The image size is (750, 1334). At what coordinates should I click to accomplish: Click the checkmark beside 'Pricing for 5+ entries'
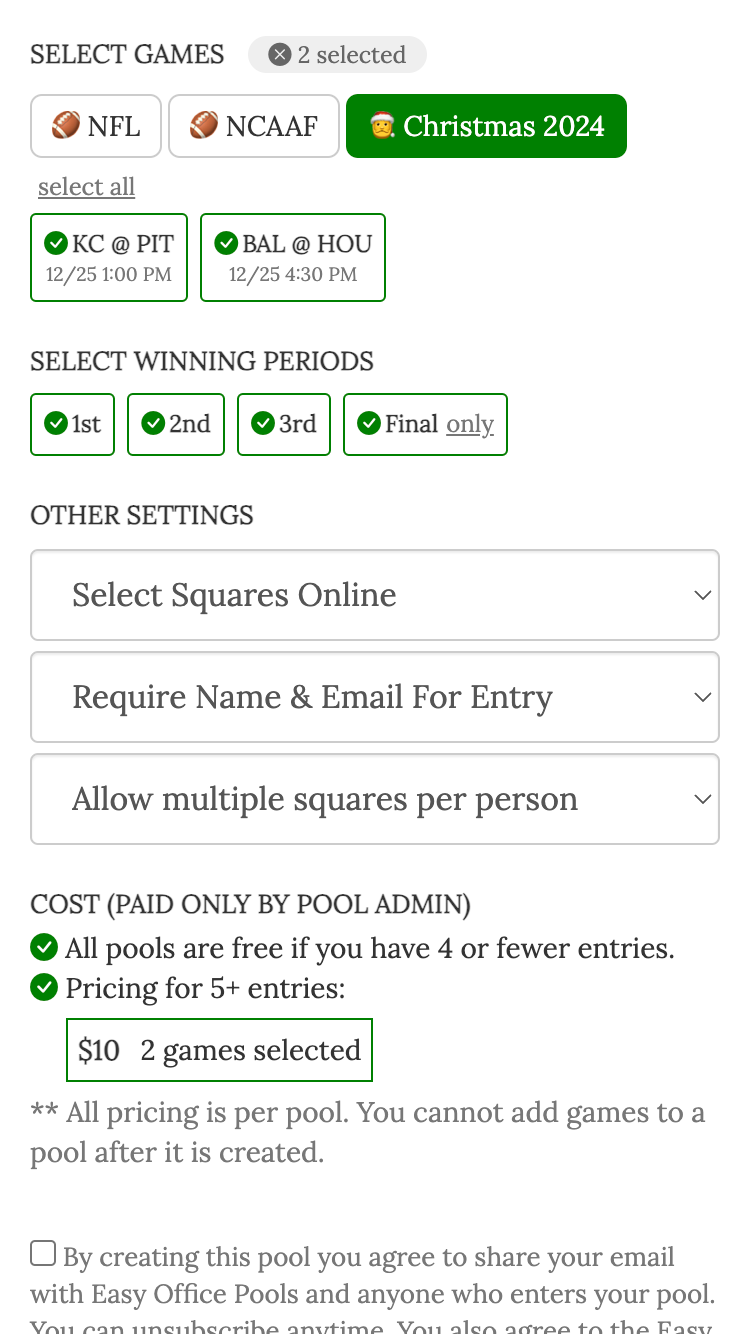tap(44, 987)
